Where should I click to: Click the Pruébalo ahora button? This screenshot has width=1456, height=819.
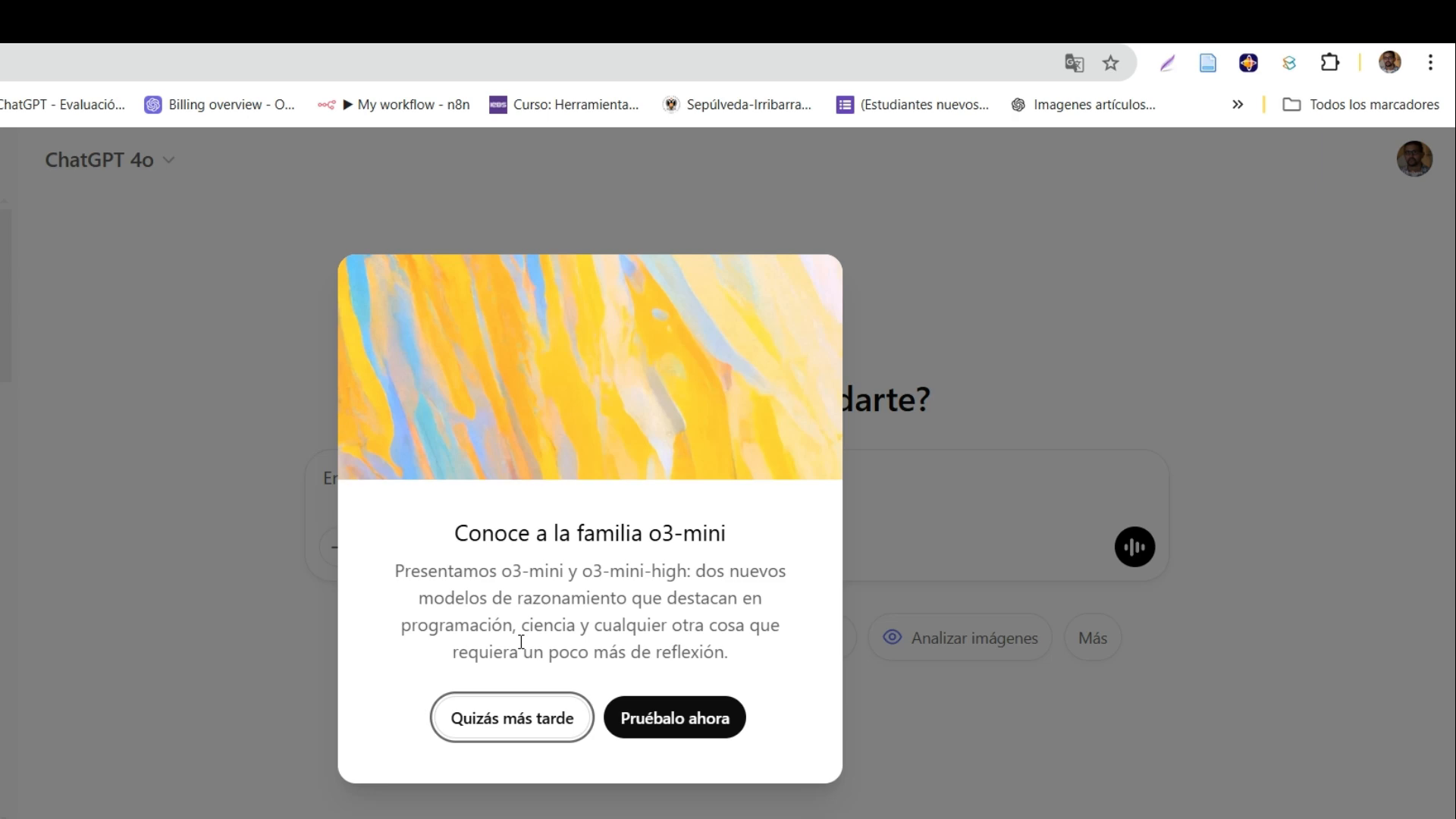pyautogui.click(x=675, y=717)
